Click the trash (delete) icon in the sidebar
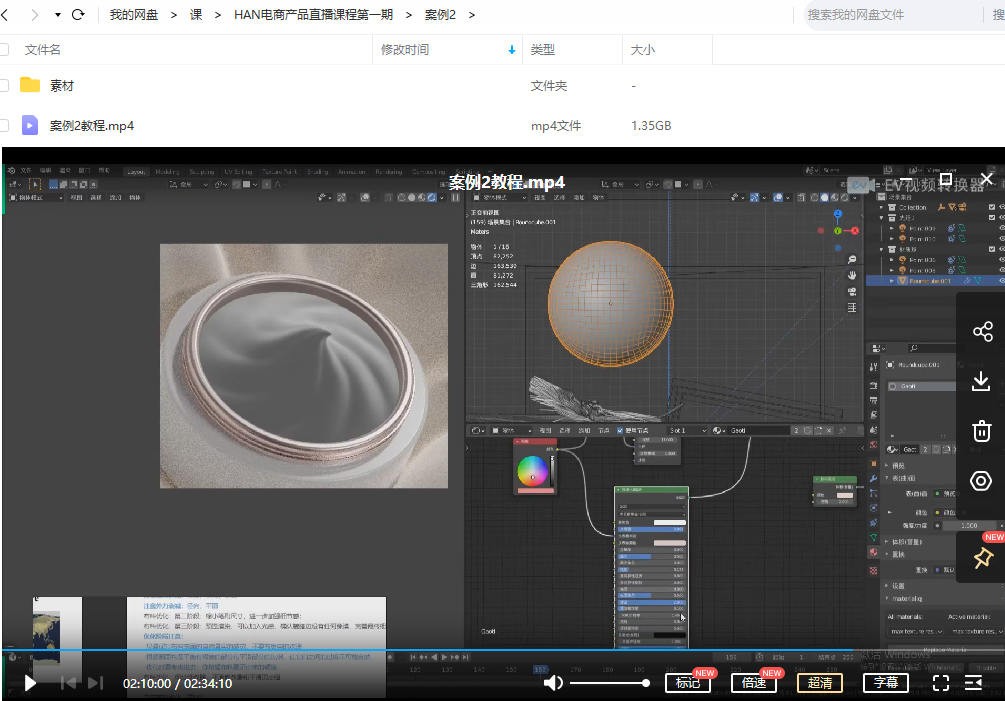 point(981,430)
